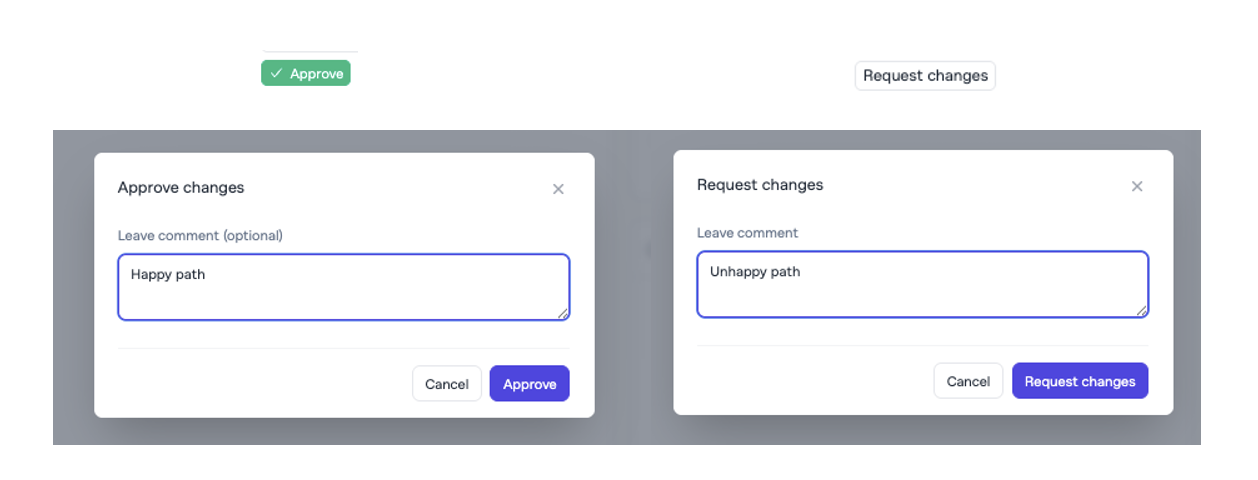Click the checkmark icon on green Approve
The image size is (1258, 480).
tap(276, 74)
